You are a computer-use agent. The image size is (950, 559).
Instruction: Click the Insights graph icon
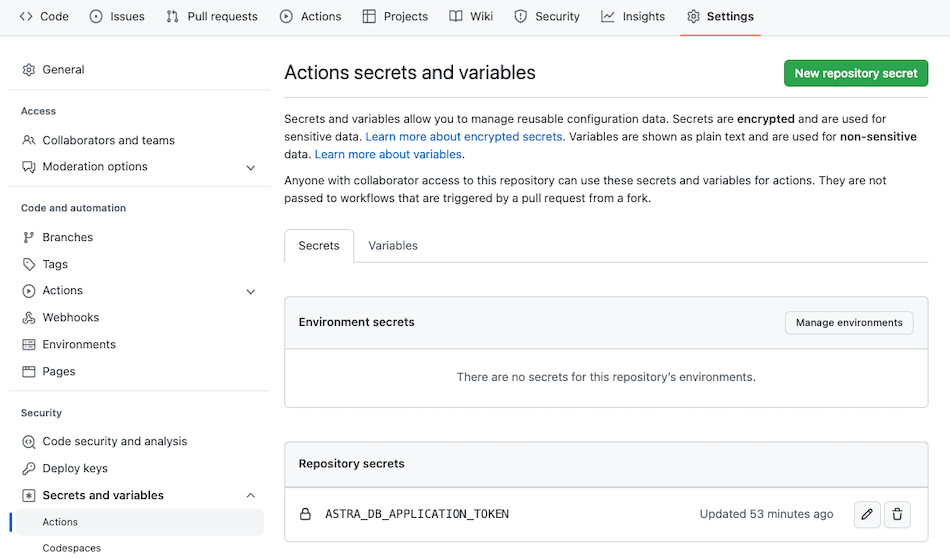pos(608,16)
